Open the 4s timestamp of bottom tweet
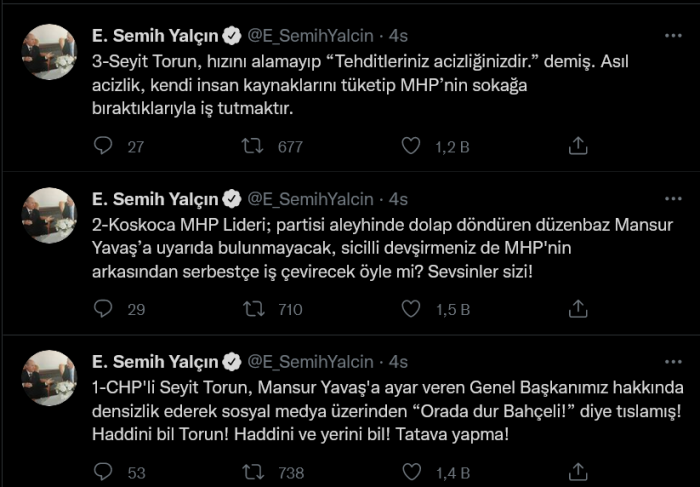The height and width of the screenshot is (487, 700). click(x=398, y=362)
